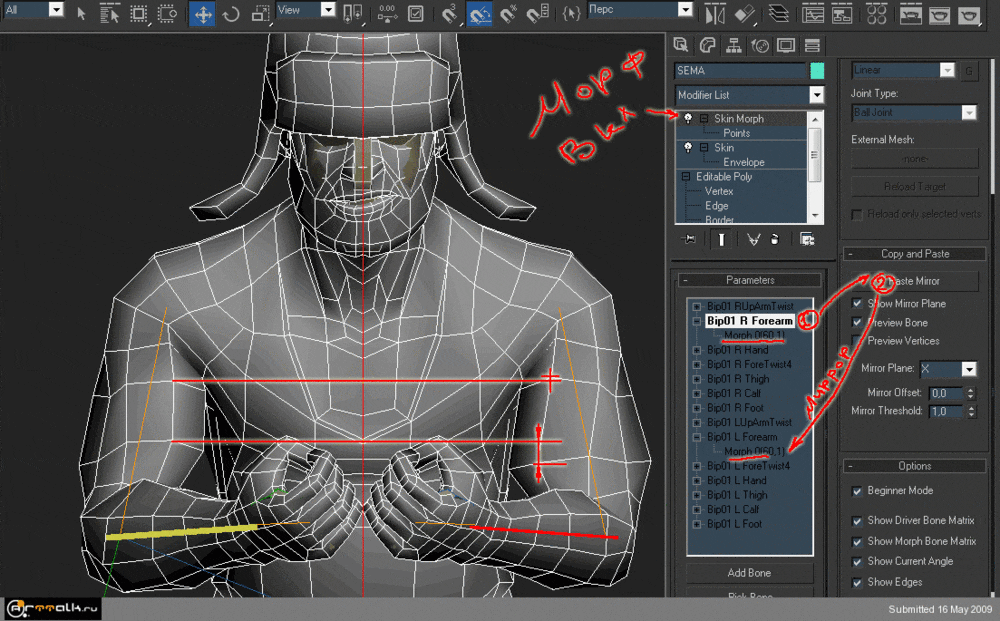Uncheck Show Mirror Plane checkbox
Image resolution: width=1000 pixels, height=621 pixels.
pos(857,303)
